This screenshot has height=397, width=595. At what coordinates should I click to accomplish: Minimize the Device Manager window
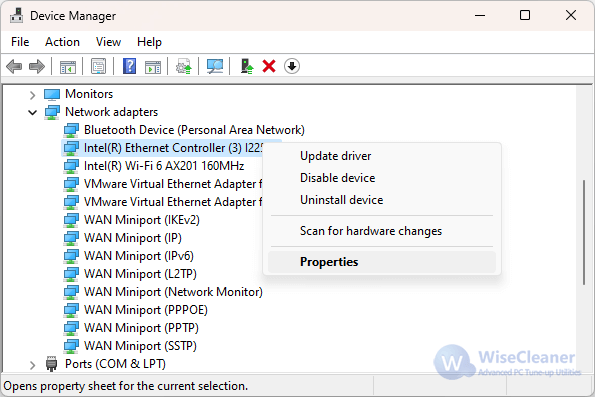480,16
